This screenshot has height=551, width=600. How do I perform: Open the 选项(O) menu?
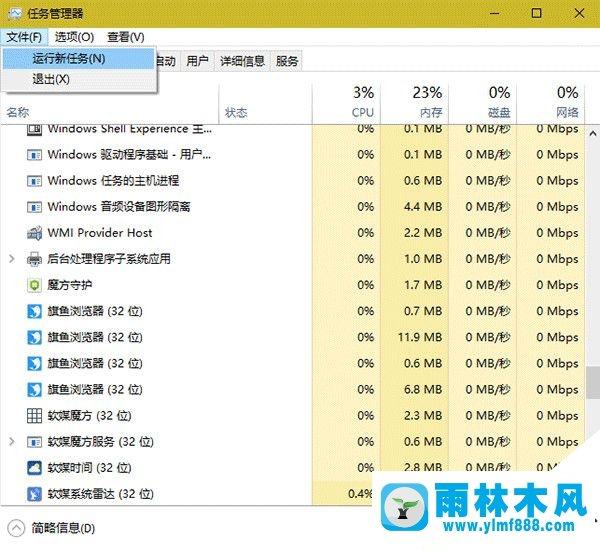coord(74,37)
